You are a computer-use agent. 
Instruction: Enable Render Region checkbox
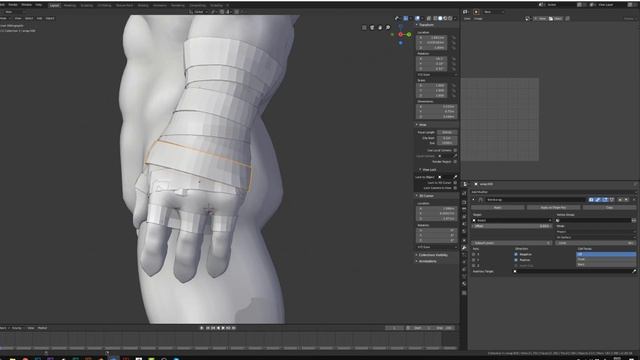tap(455, 162)
